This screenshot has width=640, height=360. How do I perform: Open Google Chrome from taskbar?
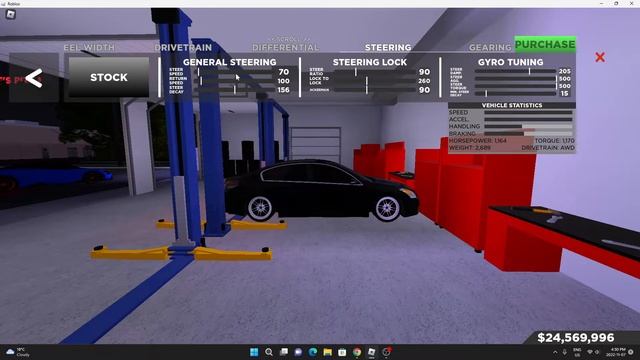357,352
